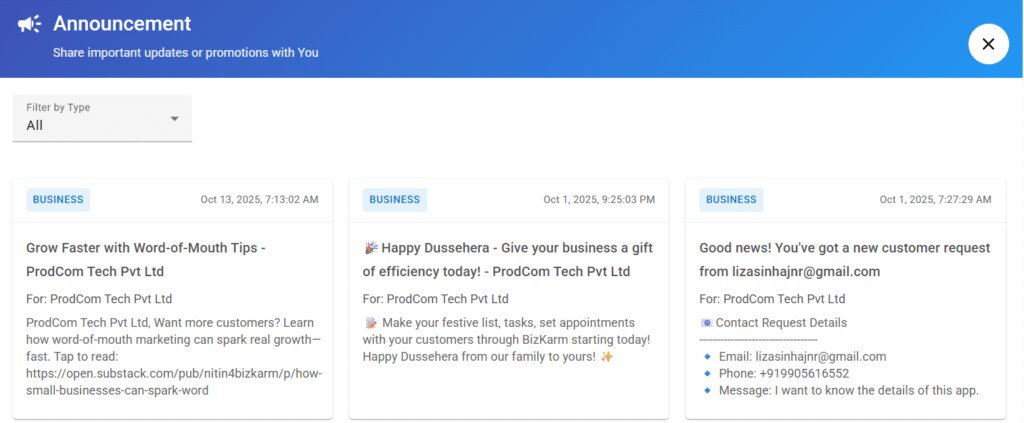1024x423 pixels.
Task: Click timestamp Oct 1, 2025, 9:25:03 PM
Action: [x=599, y=200]
